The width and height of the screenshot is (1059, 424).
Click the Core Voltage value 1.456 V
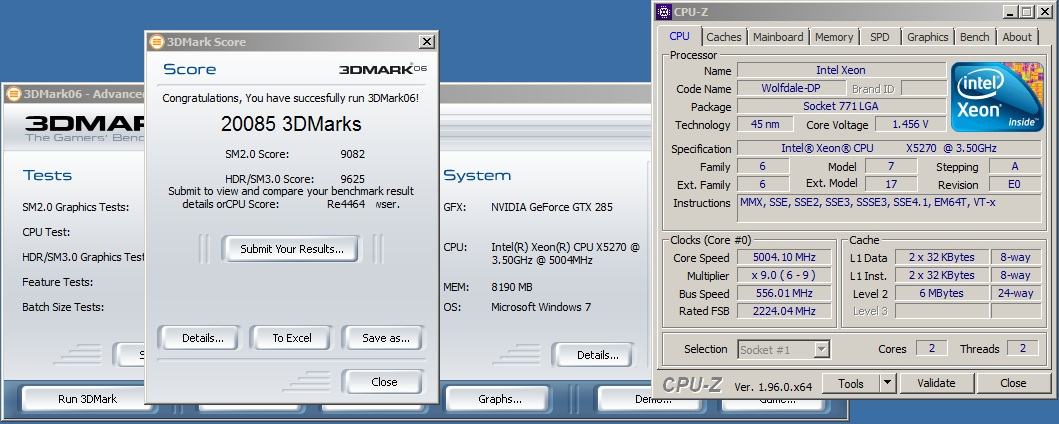[910, 125]
